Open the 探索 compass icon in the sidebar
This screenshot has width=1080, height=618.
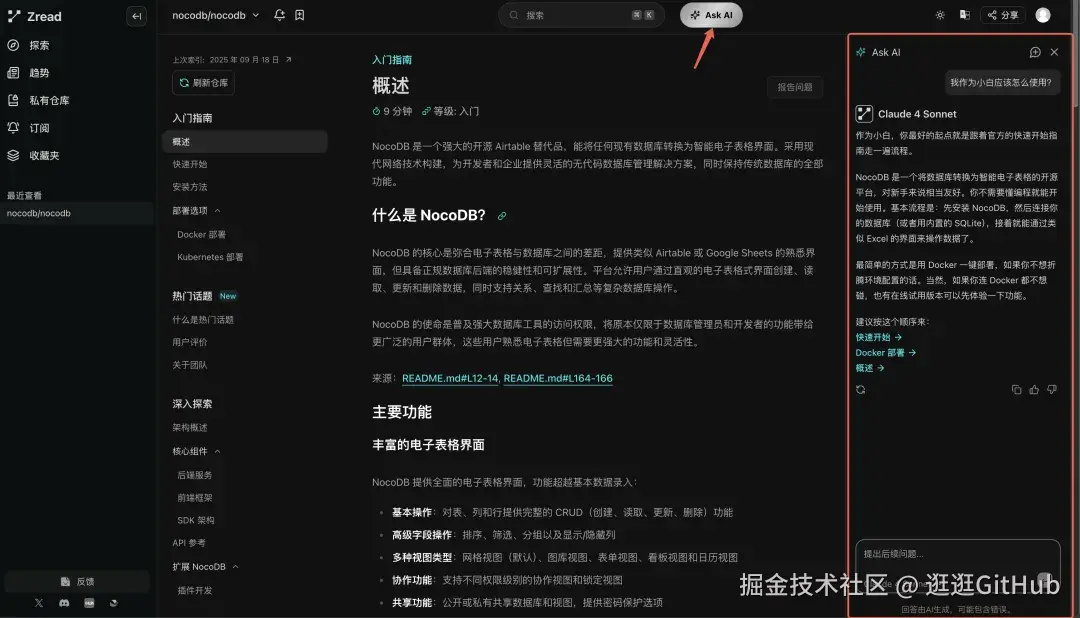coord(14,44)
